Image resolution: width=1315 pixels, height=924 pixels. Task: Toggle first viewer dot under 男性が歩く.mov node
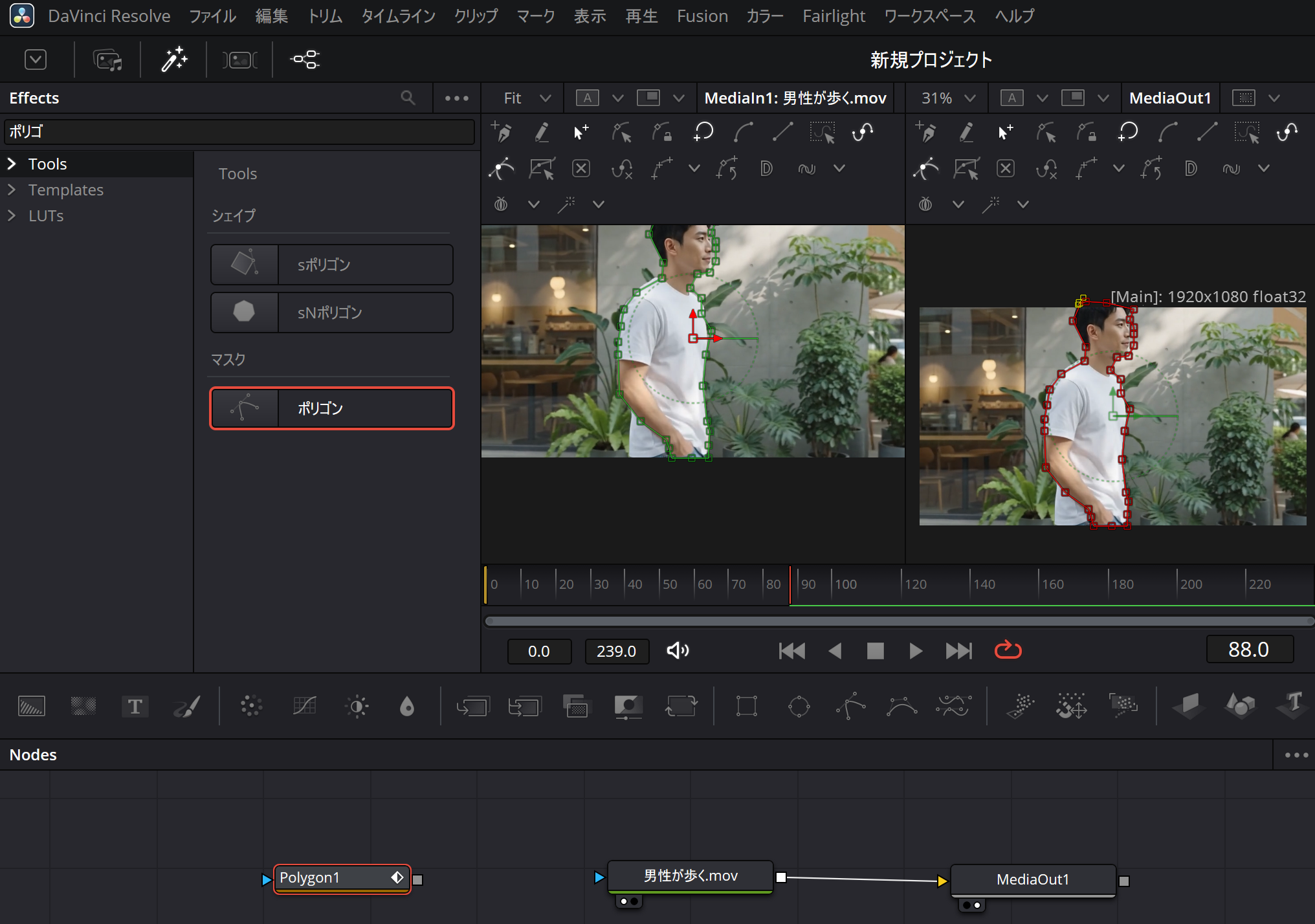pyautogui.click(x=623, y=901)
